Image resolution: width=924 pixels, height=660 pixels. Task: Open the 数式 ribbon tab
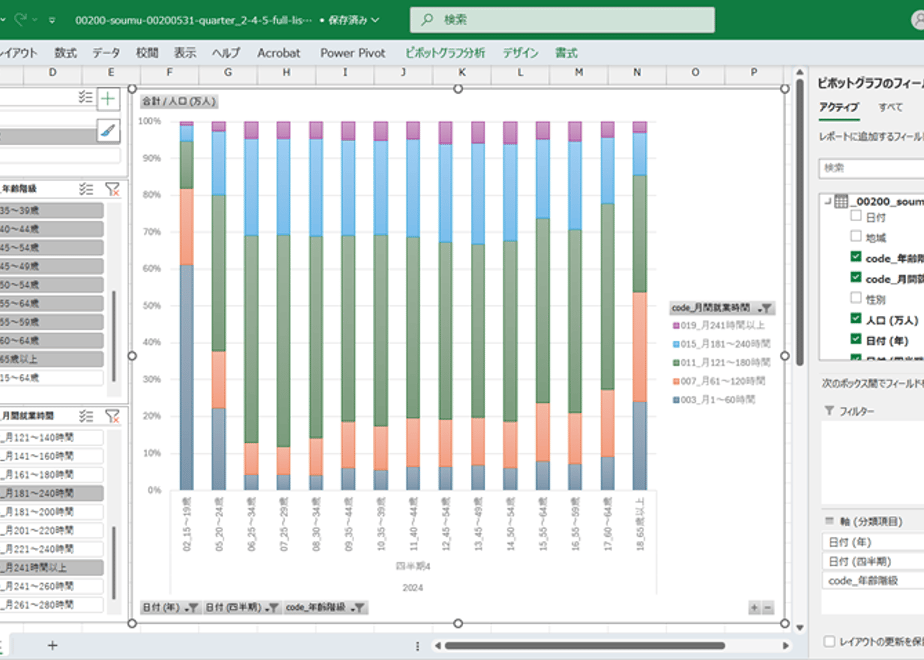(65, 53)
